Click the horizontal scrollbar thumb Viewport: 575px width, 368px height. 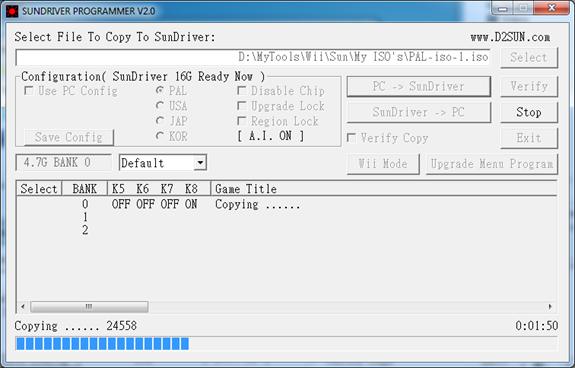tap(89, 306)
